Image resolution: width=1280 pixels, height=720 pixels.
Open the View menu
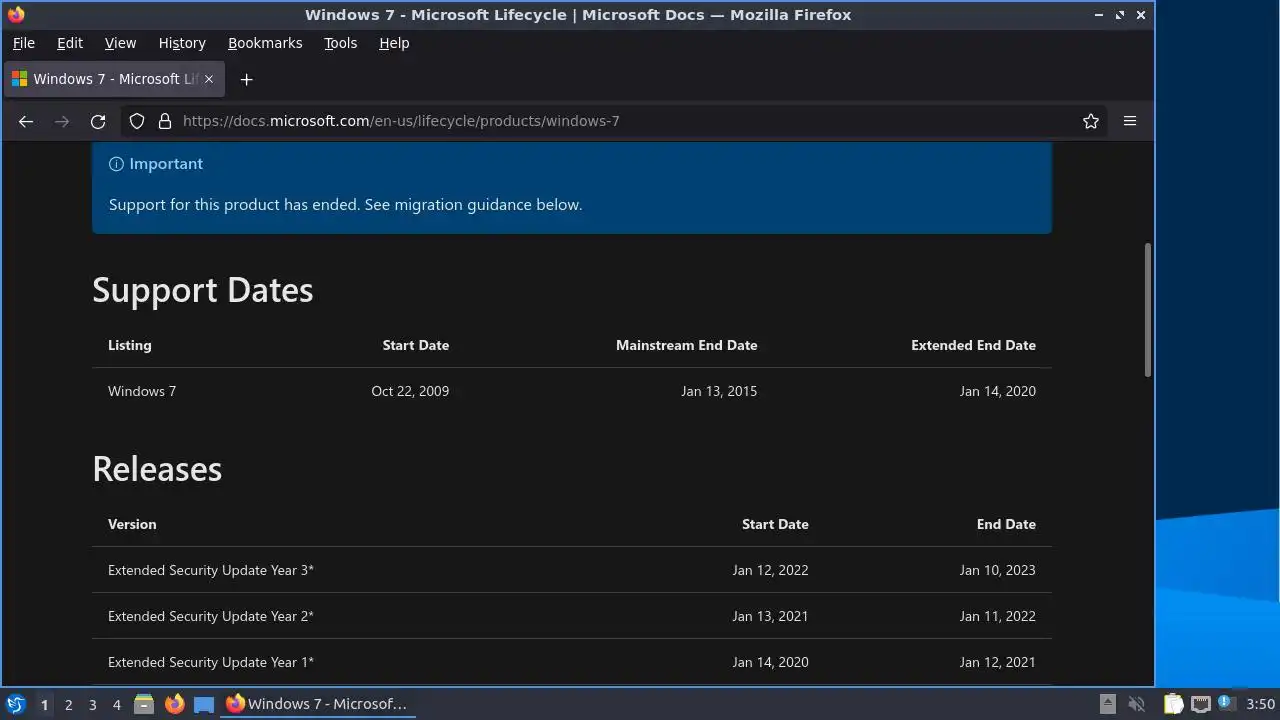click(x=120, y=43)
